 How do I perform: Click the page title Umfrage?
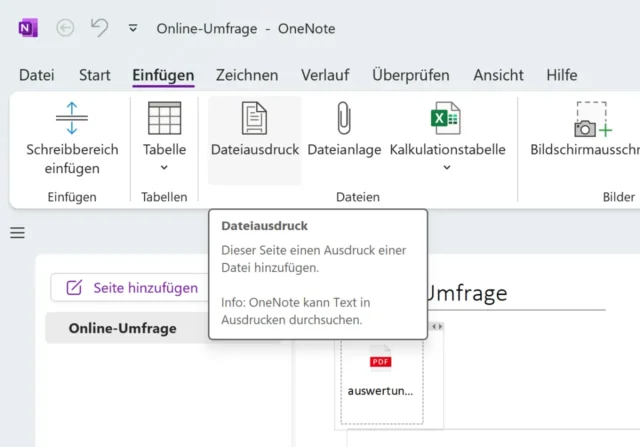tap(467, 293)
